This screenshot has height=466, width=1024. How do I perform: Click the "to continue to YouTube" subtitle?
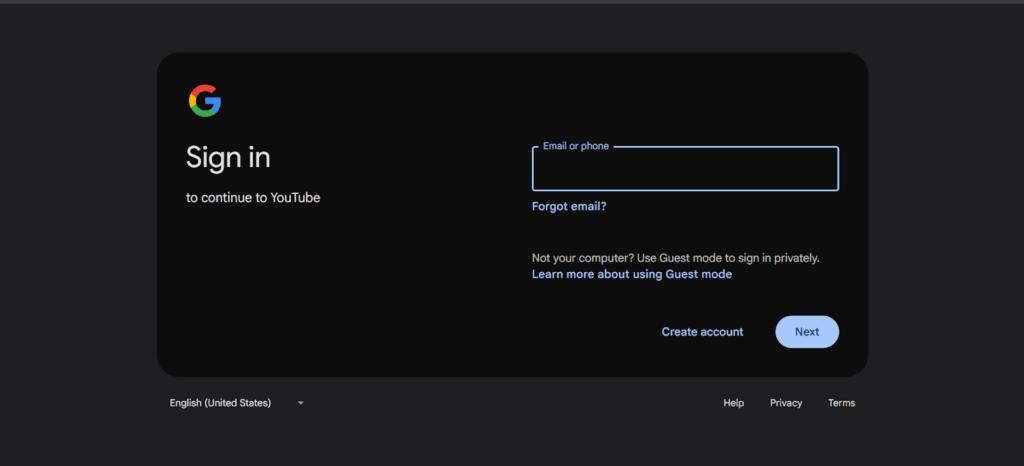point(253,198)
